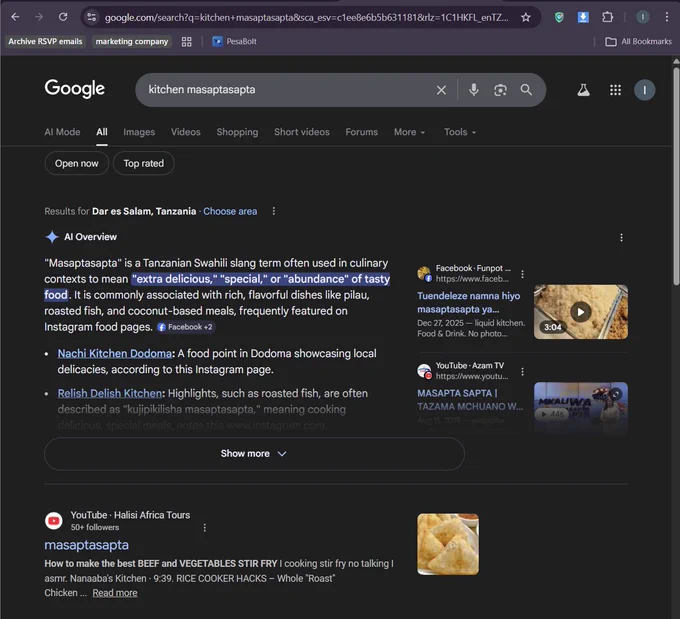Open the marketing company bookmark
This screenshot has height=619, width=680.
(x=132, y=42)
